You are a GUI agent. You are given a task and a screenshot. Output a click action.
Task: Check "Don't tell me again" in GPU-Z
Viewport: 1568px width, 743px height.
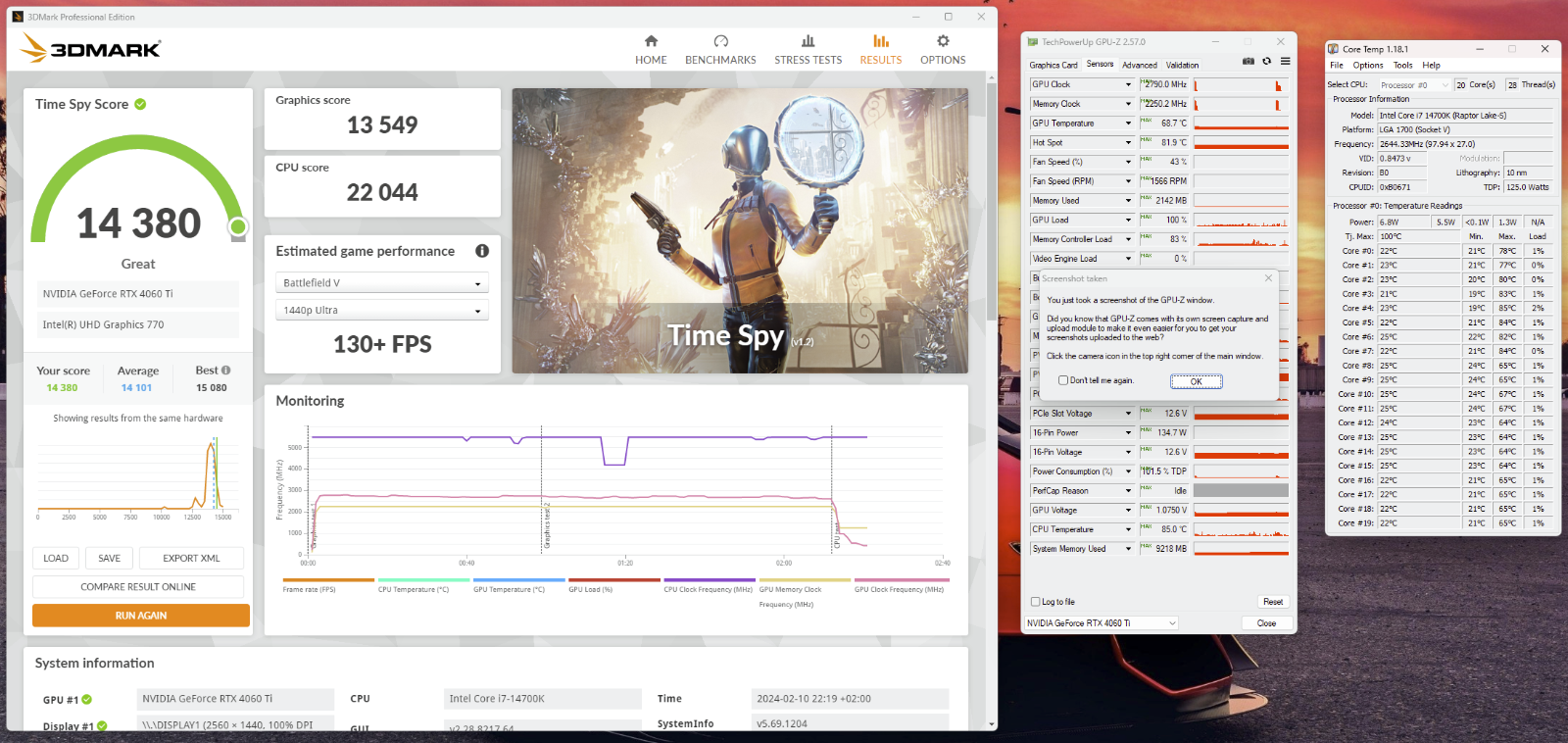[1063, 380]
